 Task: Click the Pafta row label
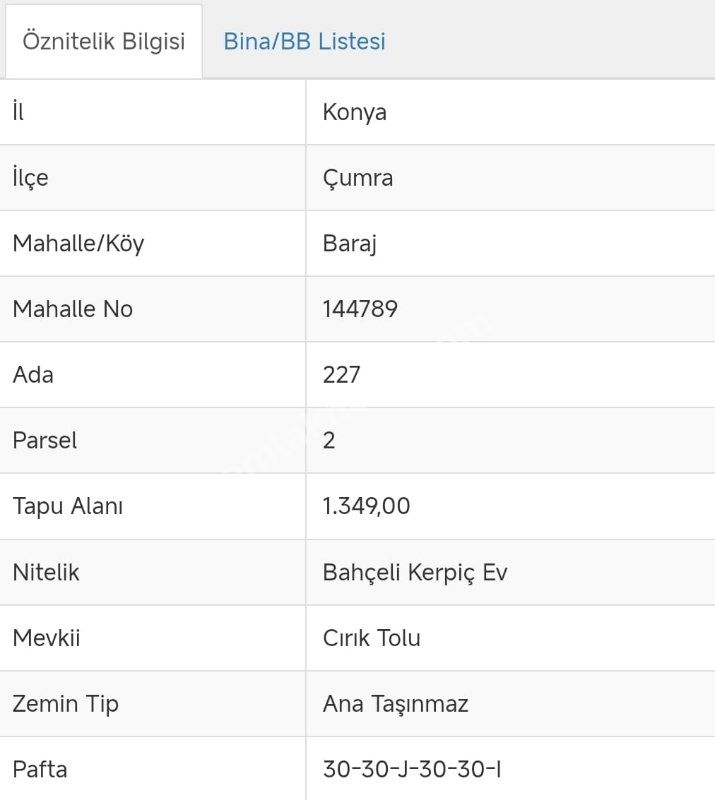pos(40,769)
